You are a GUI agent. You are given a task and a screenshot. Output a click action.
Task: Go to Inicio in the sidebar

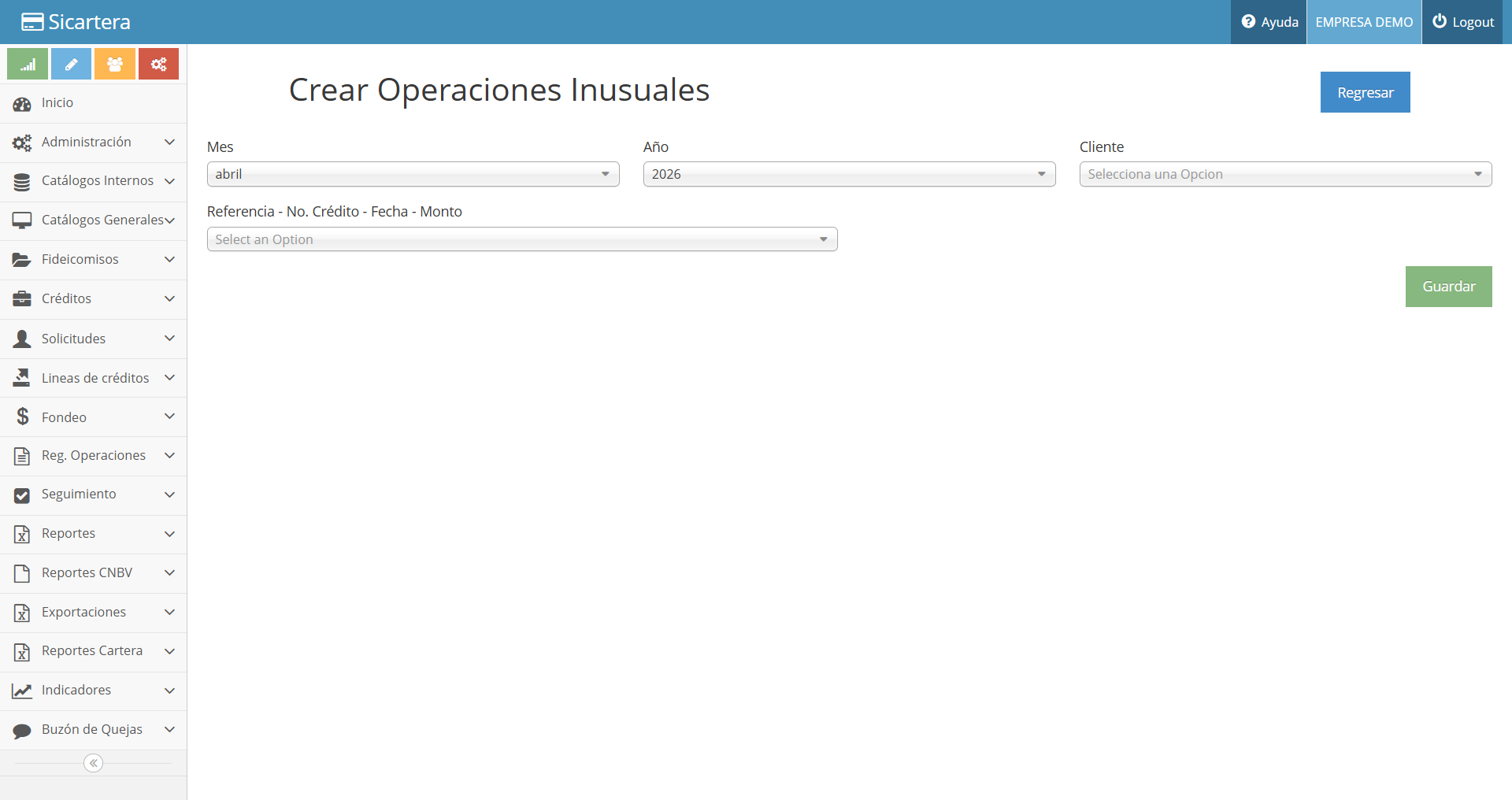[93, 103]
